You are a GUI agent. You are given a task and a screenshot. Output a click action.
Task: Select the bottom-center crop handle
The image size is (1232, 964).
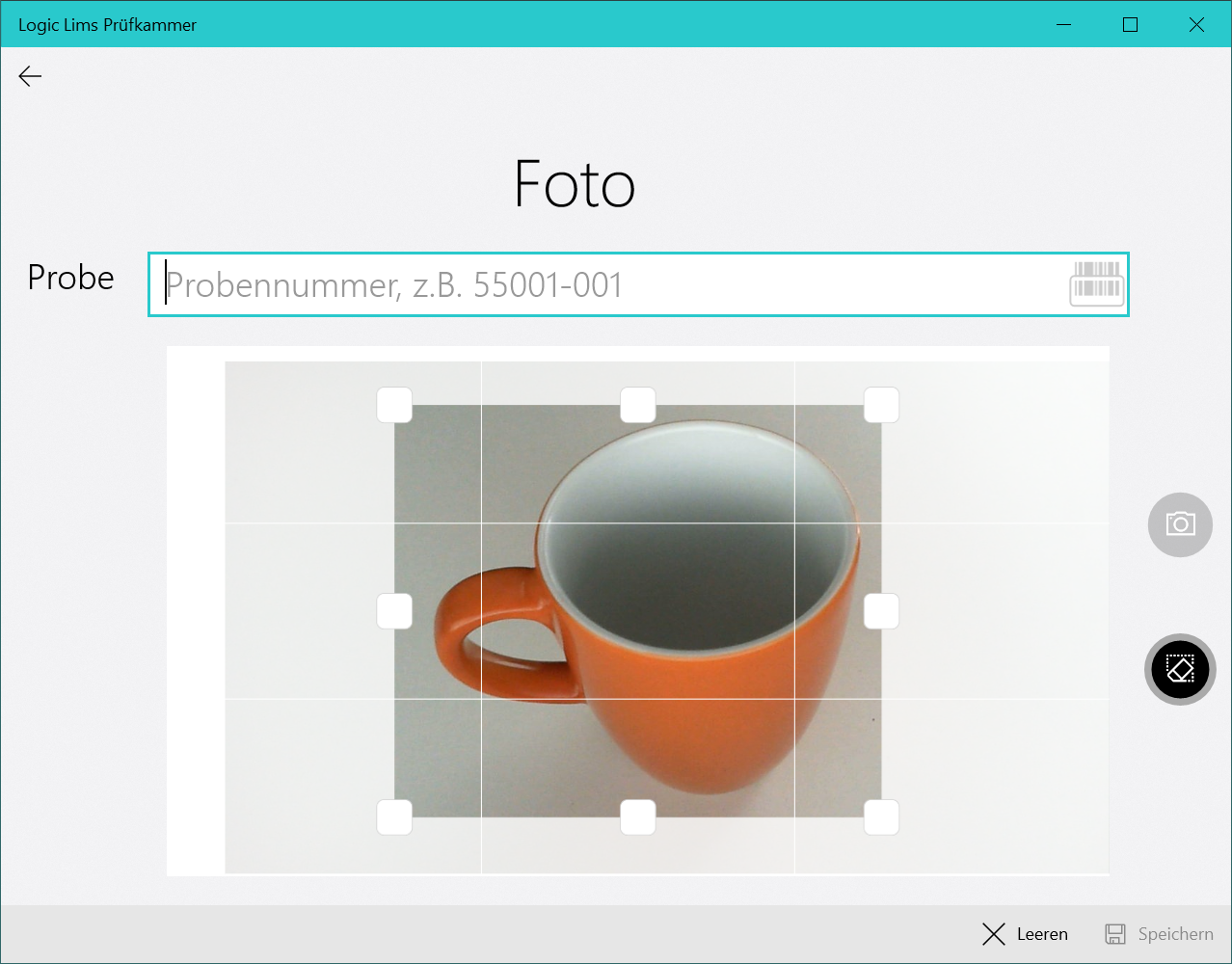click(x=638, y=817)
